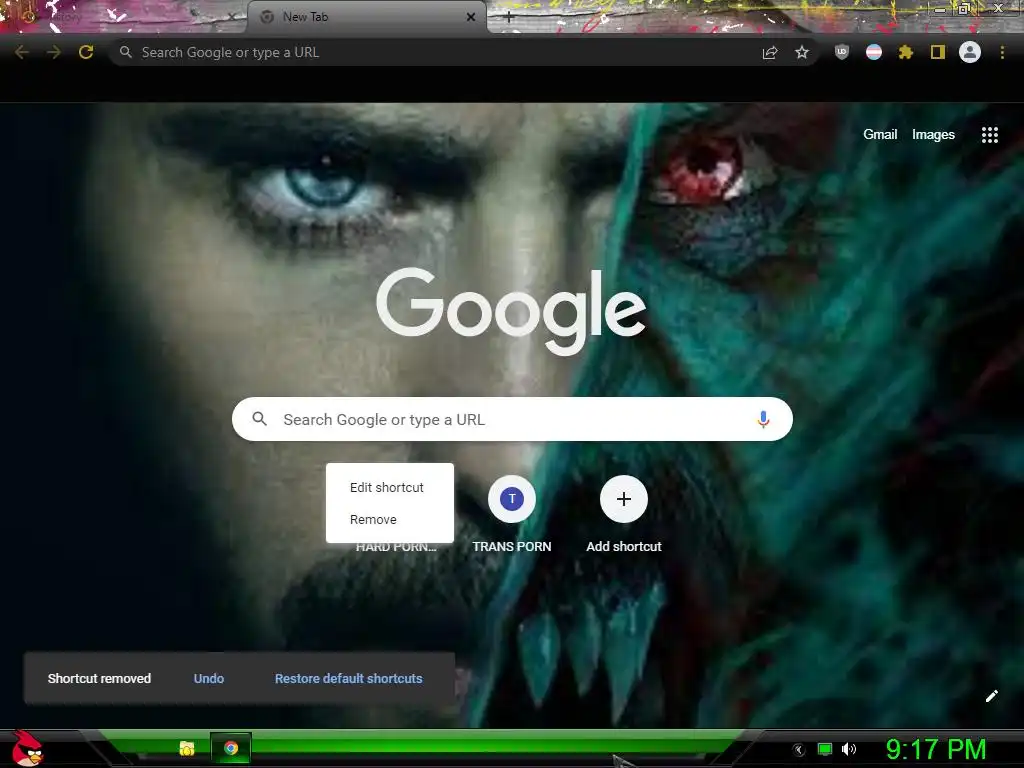Open the blue T shortcut tile
Screen dimensions: 1024x768
[512, 499]
